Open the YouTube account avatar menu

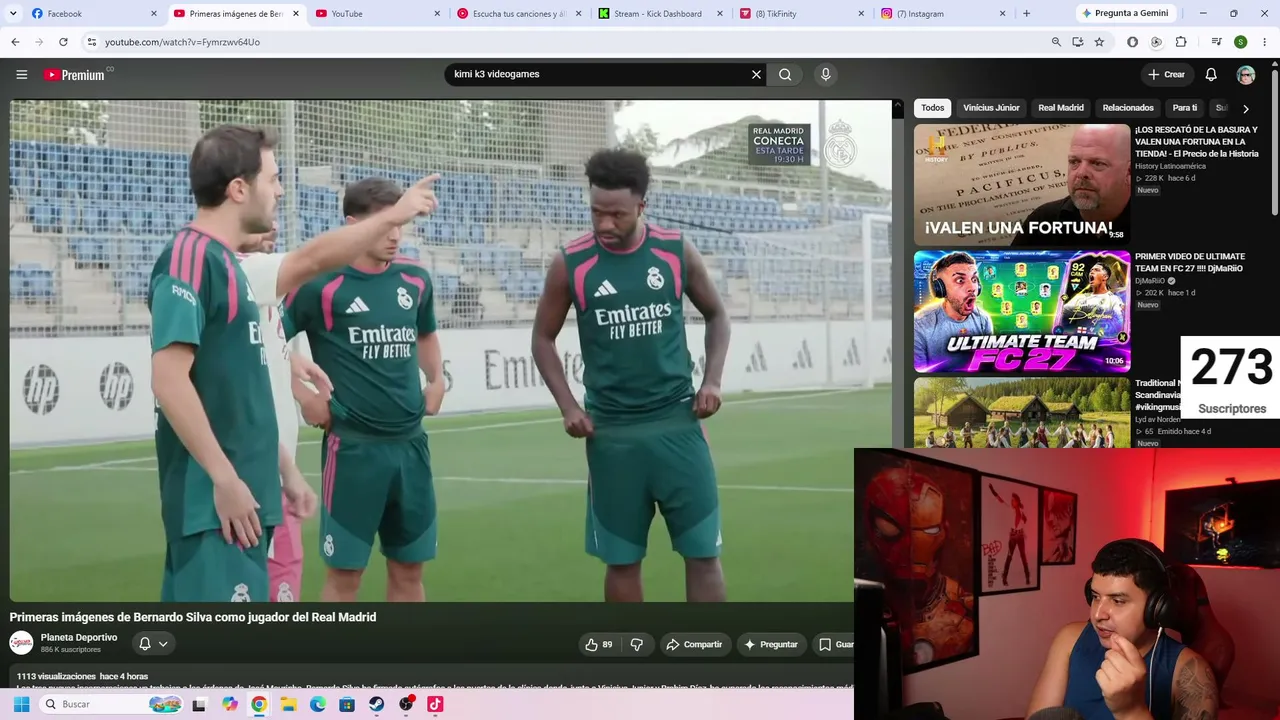[1245, 74]
